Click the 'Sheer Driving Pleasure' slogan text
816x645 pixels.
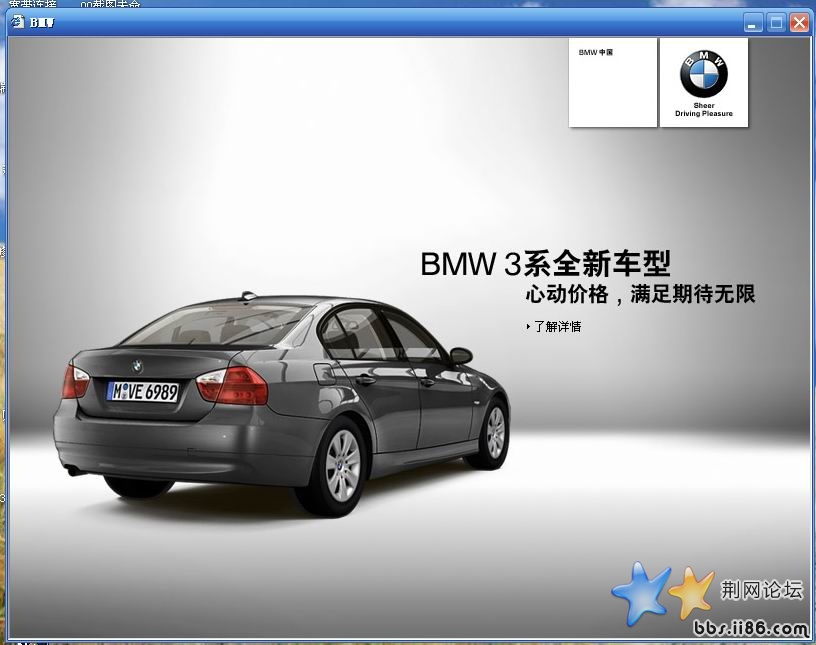click(x=703, y=110)
